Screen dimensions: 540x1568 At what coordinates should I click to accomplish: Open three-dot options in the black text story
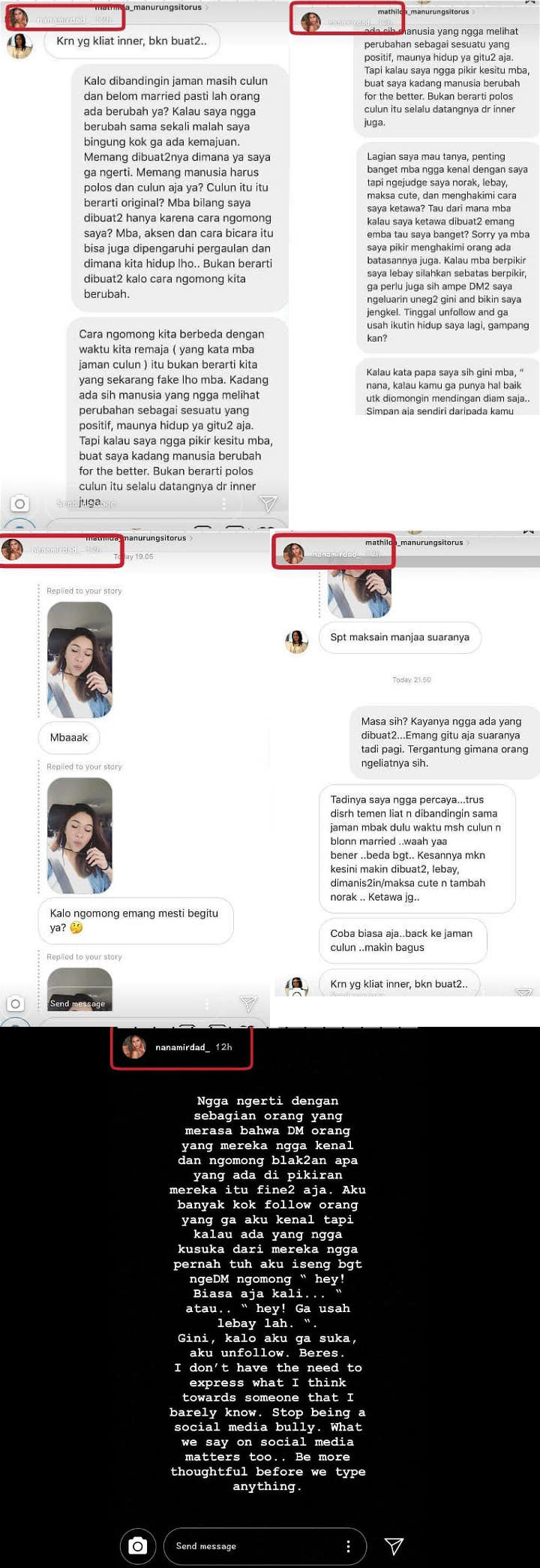click(x=348, y=1546)
